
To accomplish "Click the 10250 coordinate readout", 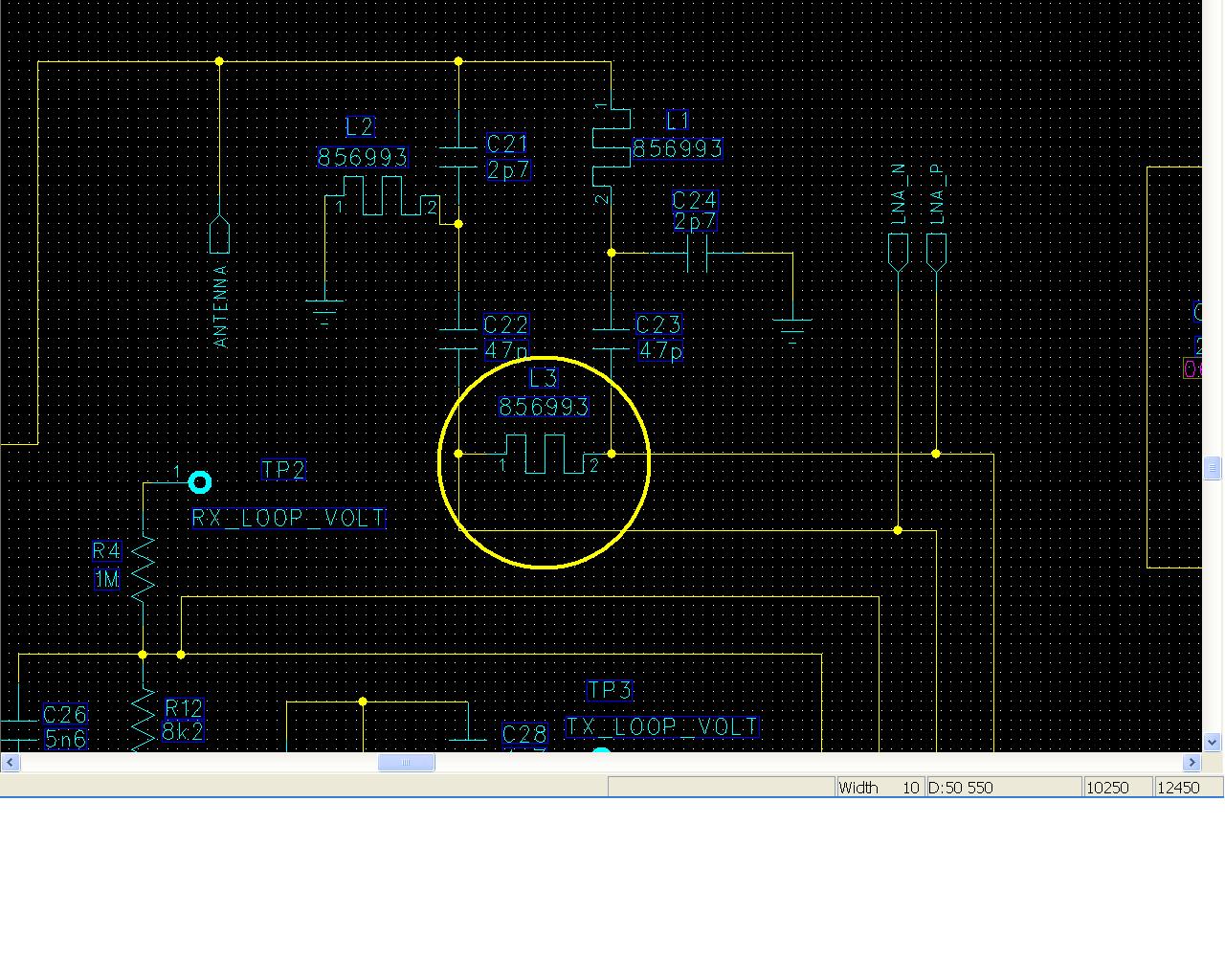I will click(x=1118, y=788).
